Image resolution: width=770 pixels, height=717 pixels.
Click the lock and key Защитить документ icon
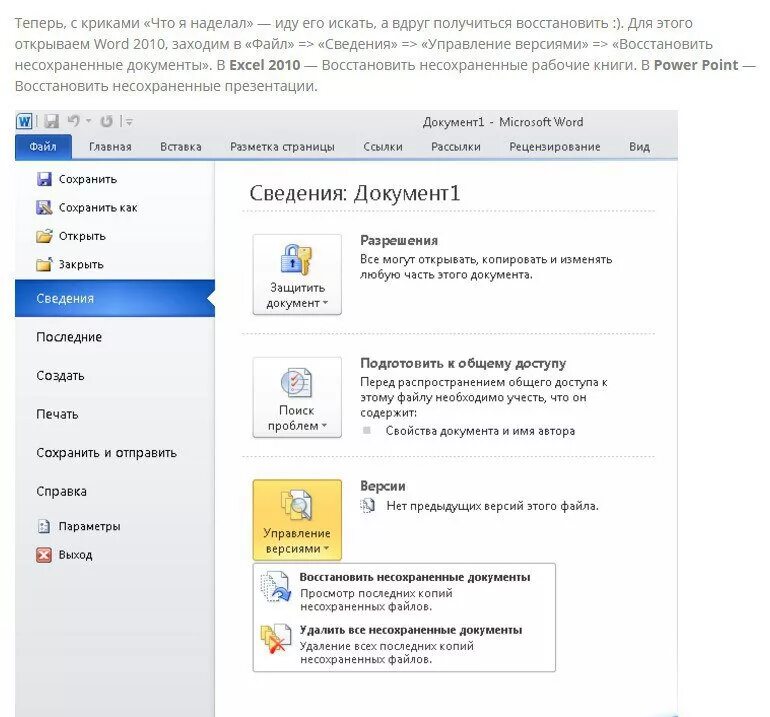pos(296,259)
